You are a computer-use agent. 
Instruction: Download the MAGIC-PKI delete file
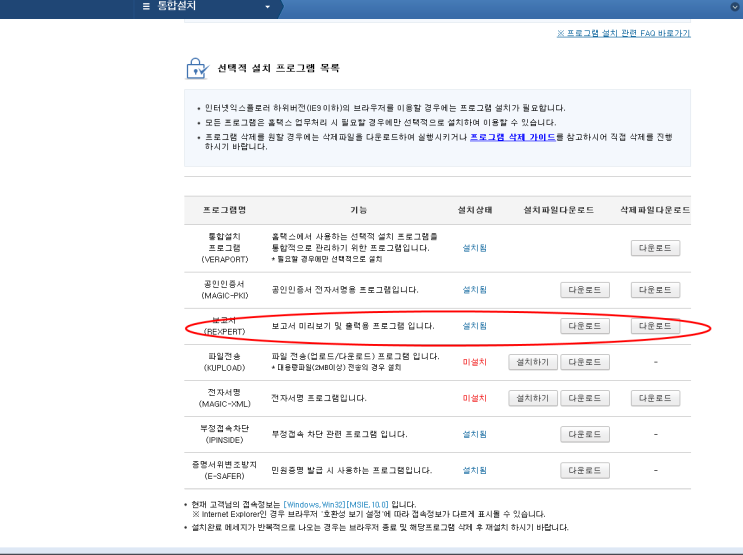[x=655, y=290]
